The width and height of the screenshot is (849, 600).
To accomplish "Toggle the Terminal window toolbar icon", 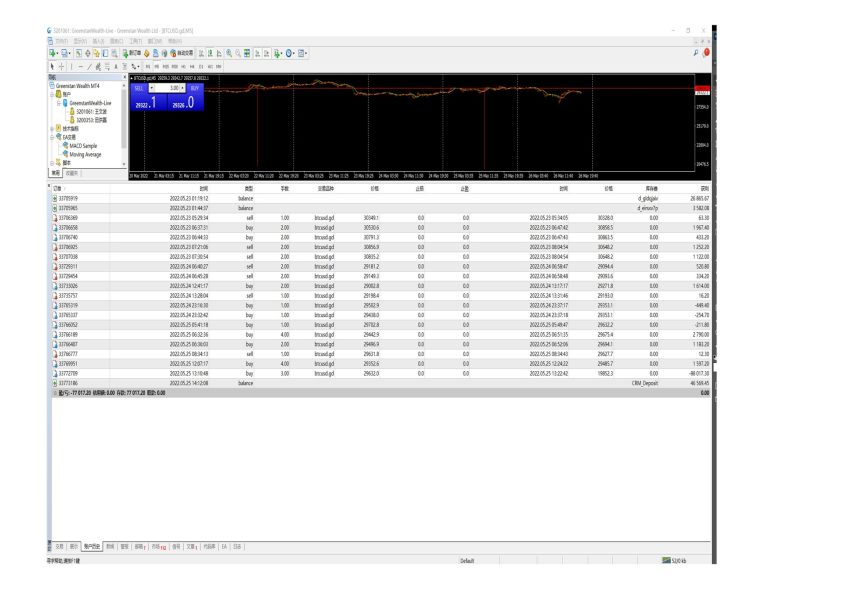I will (105, 53).
